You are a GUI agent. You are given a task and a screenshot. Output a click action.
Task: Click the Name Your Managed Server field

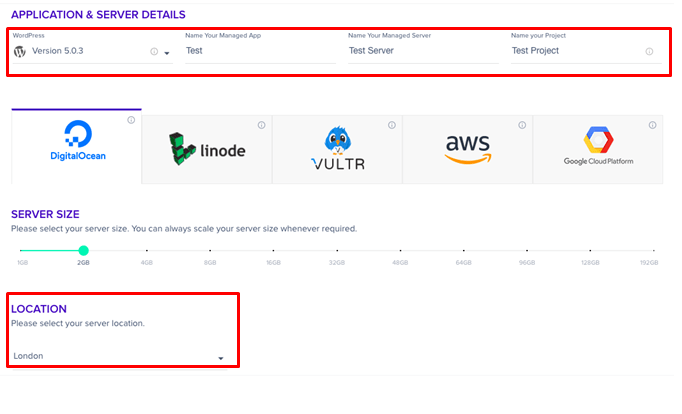(x=423, y=51)
